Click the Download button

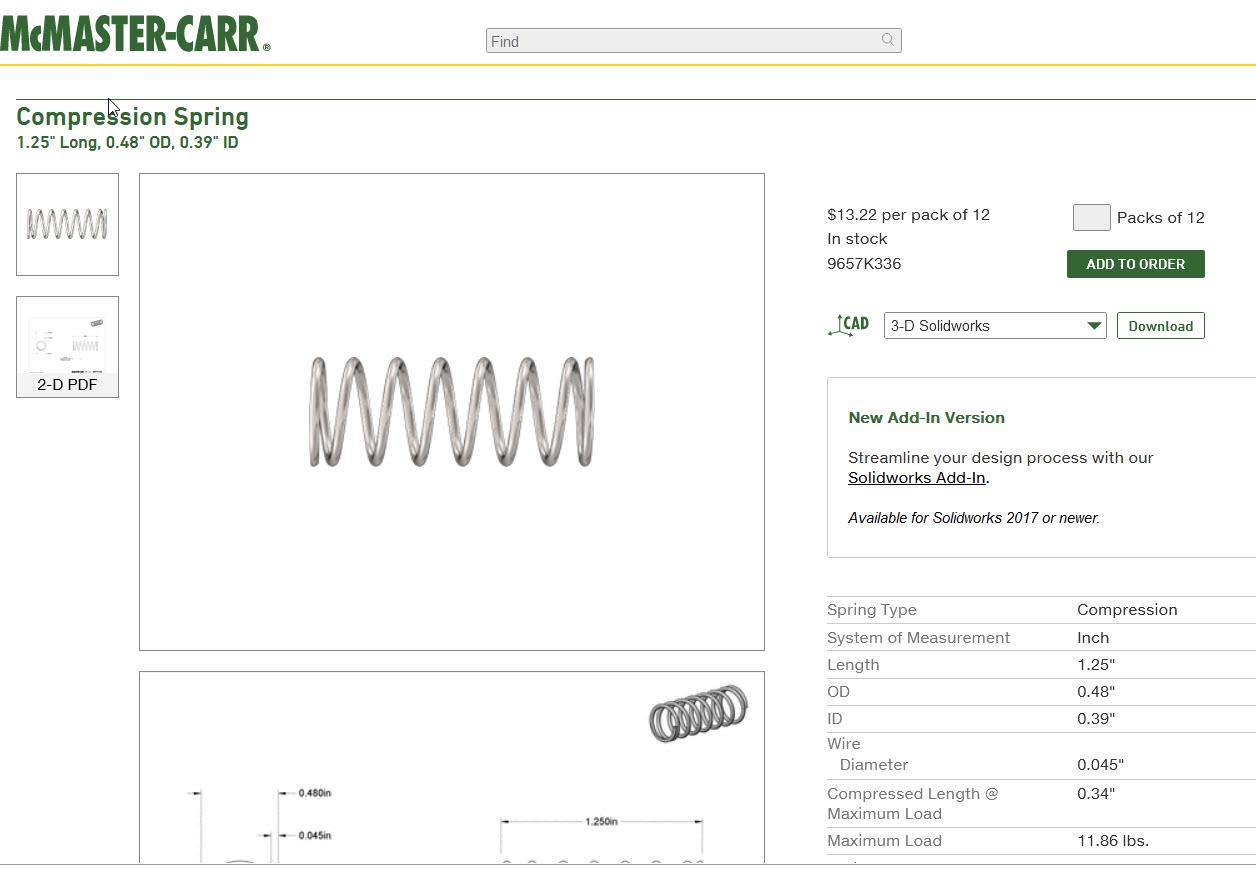[1160, 325]
